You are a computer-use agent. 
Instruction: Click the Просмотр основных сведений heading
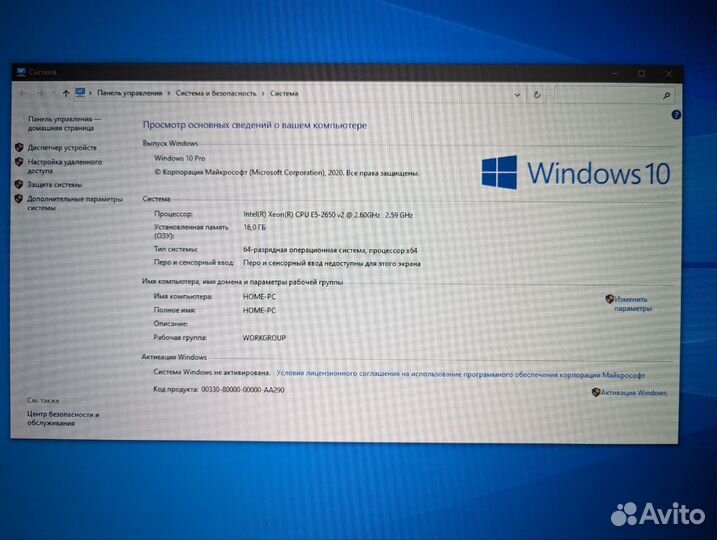pyautogui.click(x=255, y=125)
